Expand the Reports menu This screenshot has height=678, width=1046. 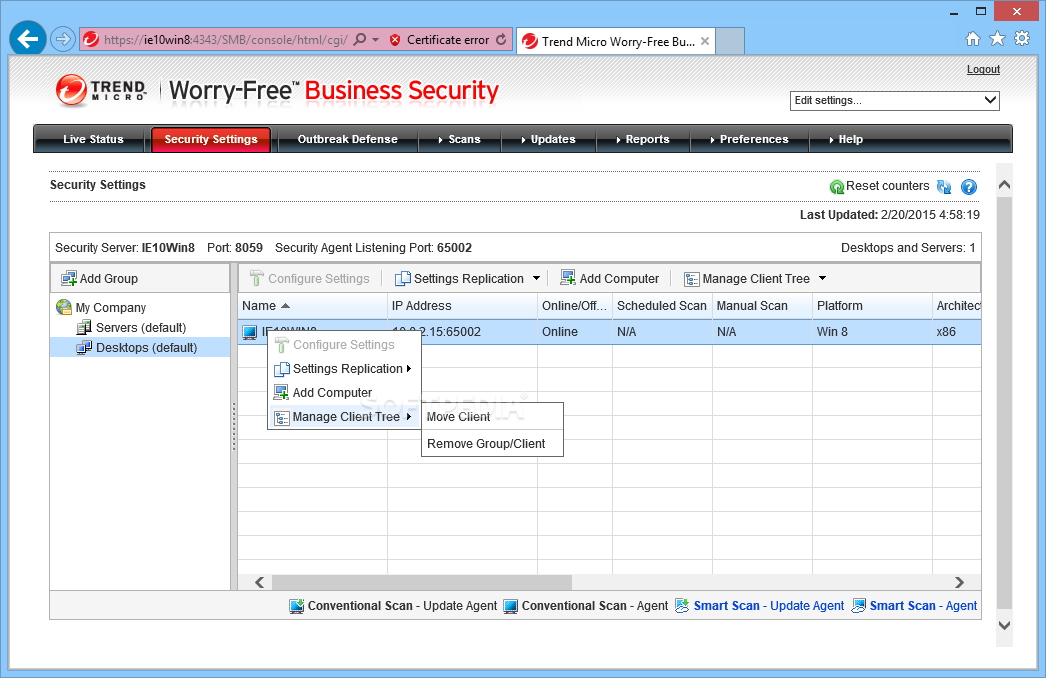pos(643,139)
